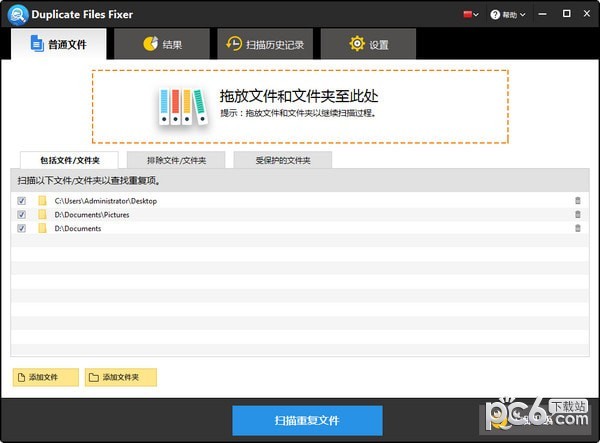The height and width of the screenshot is (443, 600).
Task: Switch to the 结果 results tab
Action: coord(161,44)
